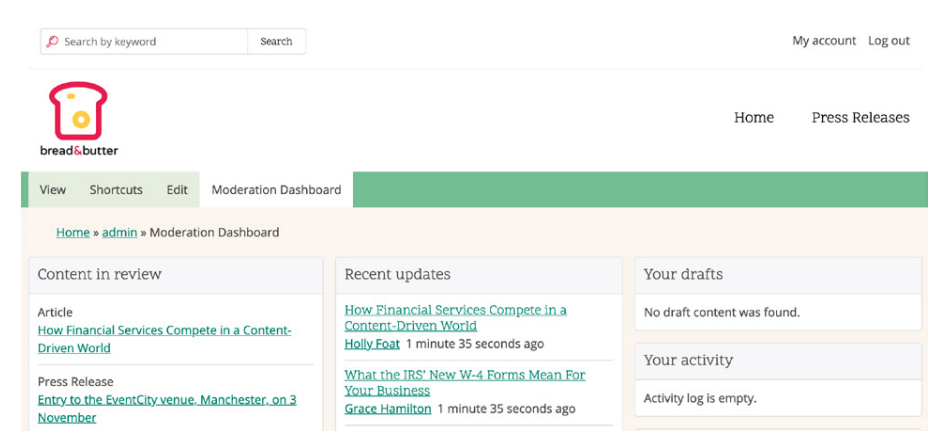Focus the Search by keyword field
The height and width of the screenshot is (442, 941).
coord(144,41)
